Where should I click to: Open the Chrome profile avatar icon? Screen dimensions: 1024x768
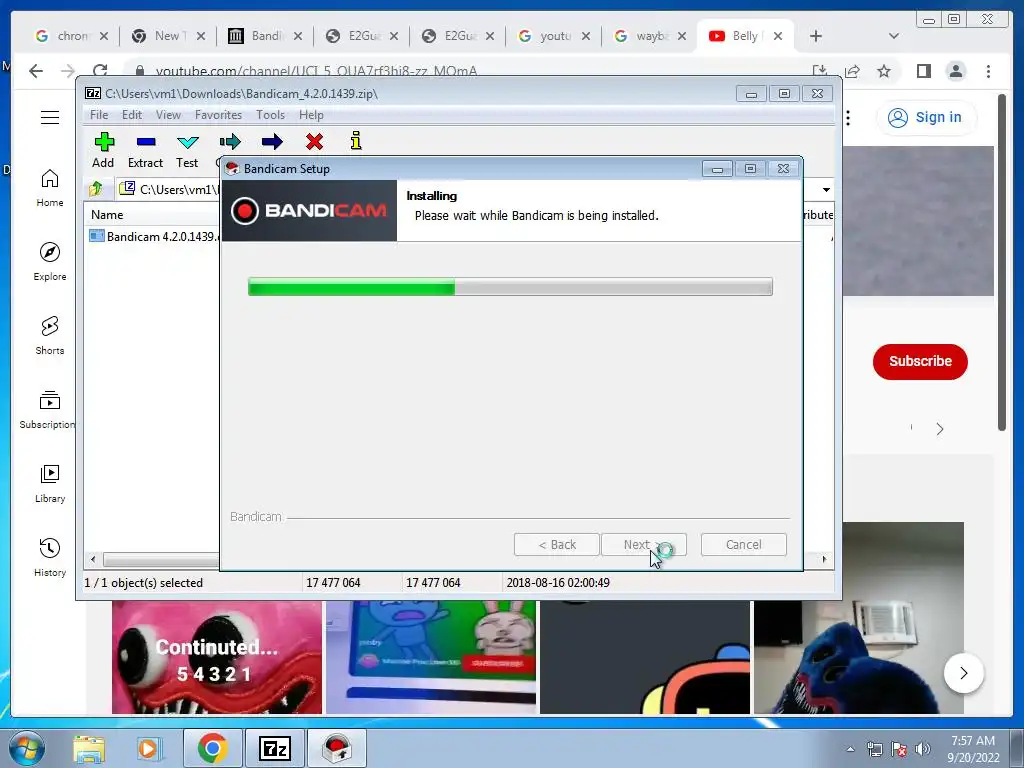[956, 71]
